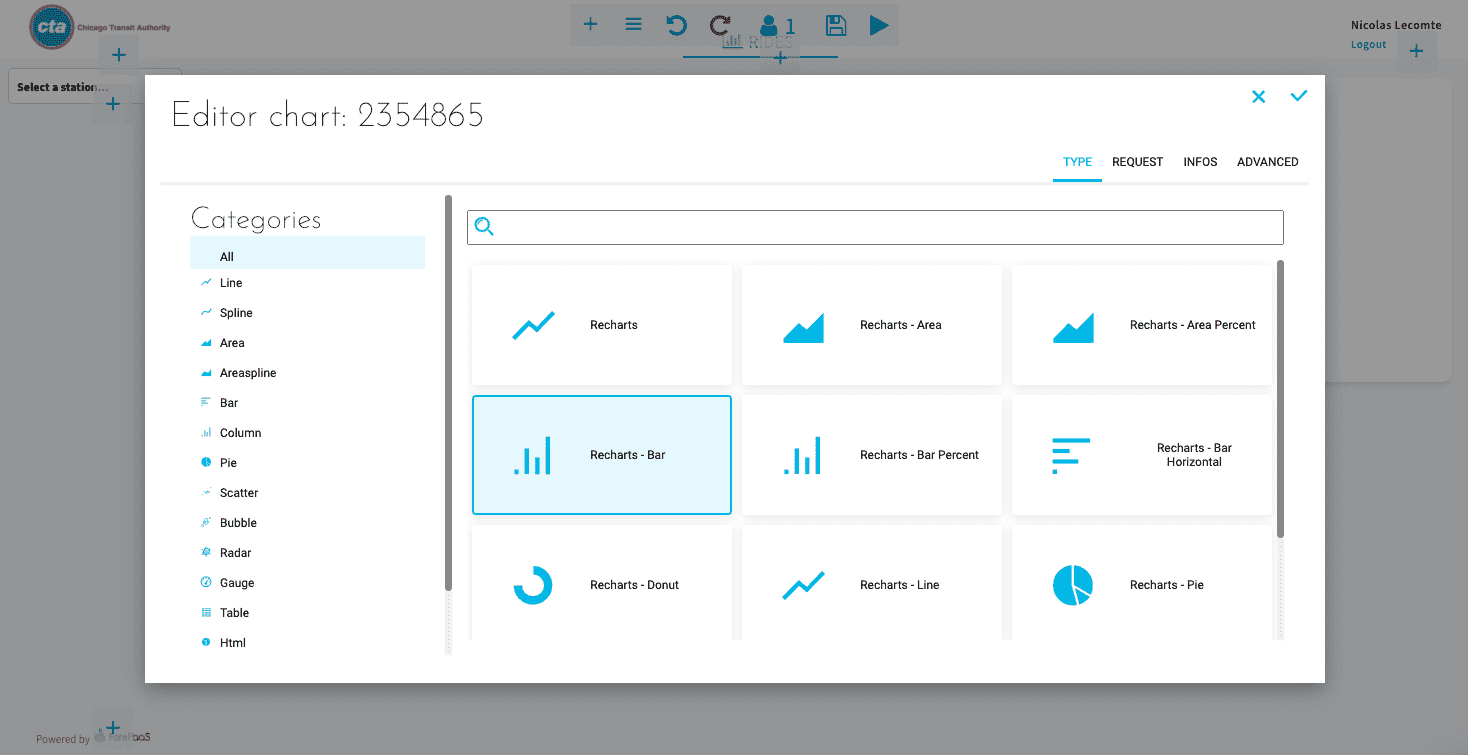Switch to the TYPE tab
Screen dimensions: 1468x755
coord(1077,162)
